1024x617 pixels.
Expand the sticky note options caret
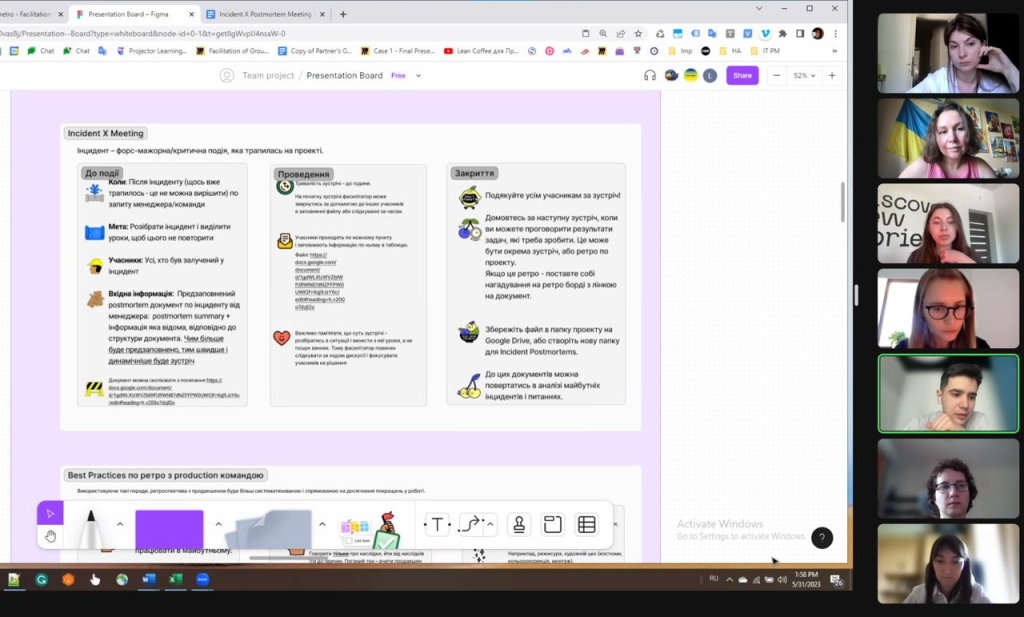click(322, 524)
